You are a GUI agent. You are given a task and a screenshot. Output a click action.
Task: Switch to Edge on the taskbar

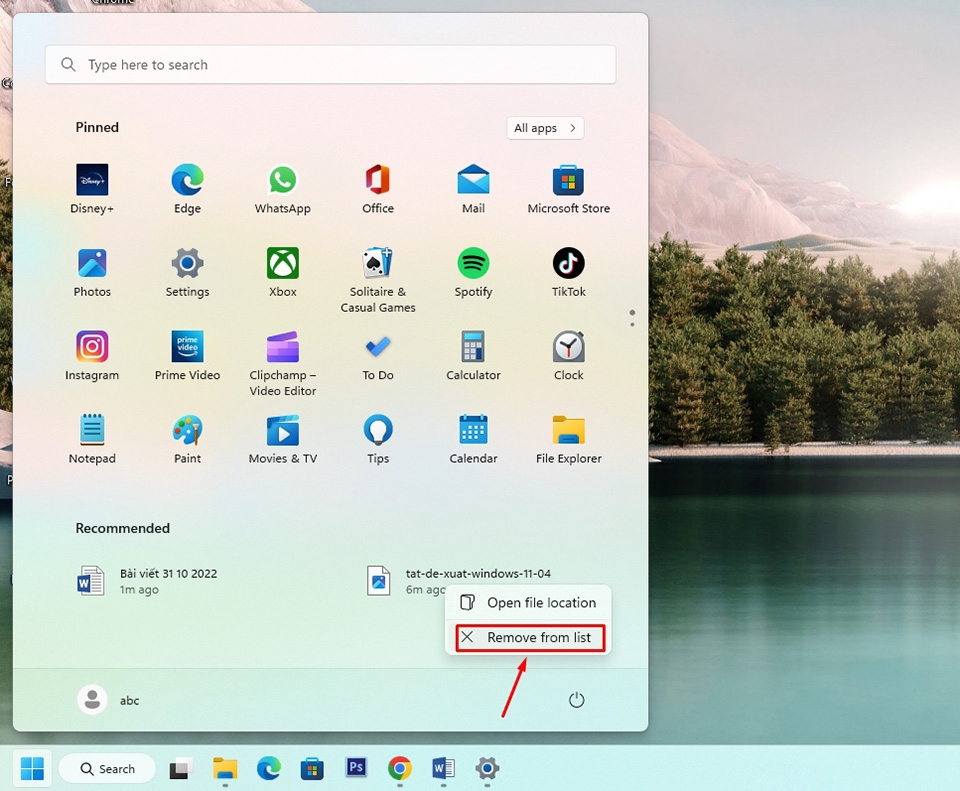[269, 768]
